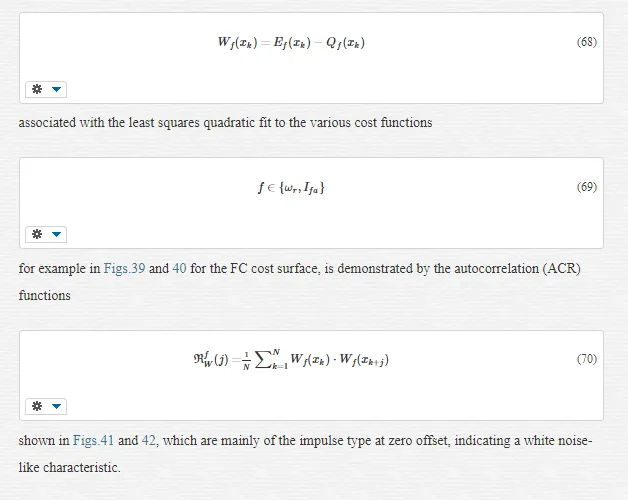Click the 'least squares quadratic fit' sentence

[225, 122]
